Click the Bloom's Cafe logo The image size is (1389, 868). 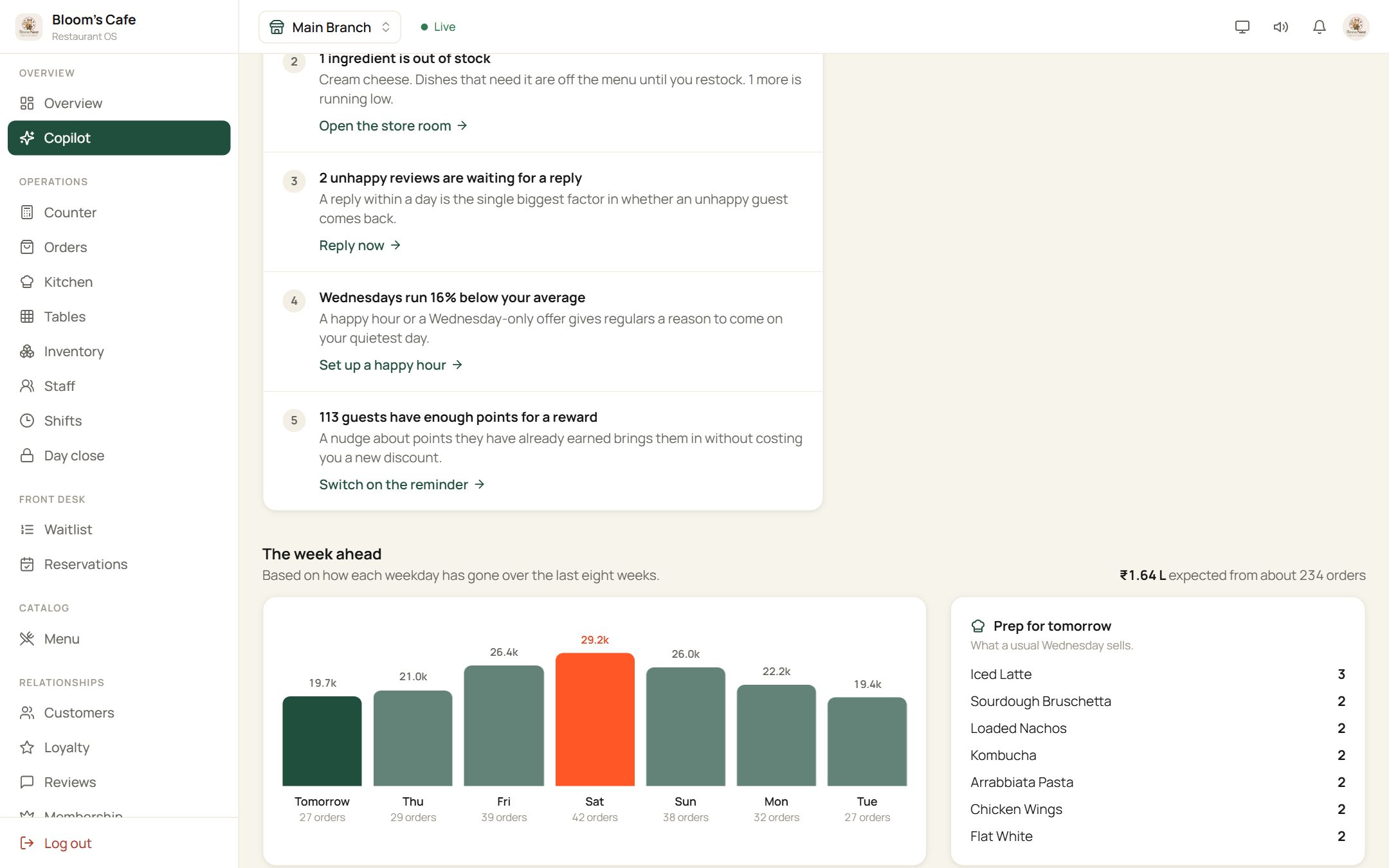coord(28,27)
